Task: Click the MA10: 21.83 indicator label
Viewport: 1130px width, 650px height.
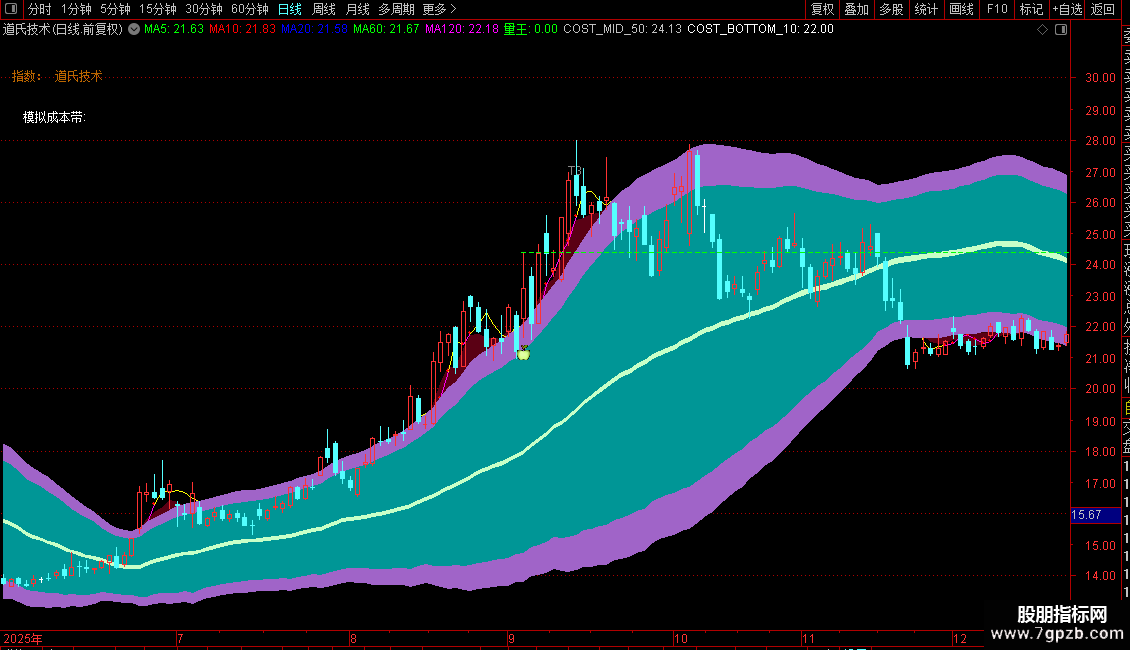Action: click(x=242, y=29)
